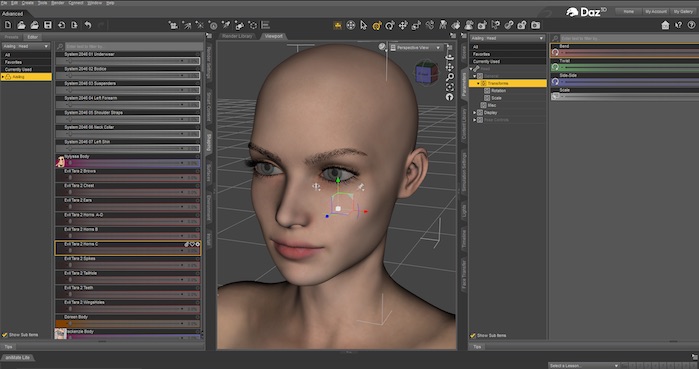Open the left panel Aisling Head dropdown
699x369 pixels.
26,46
